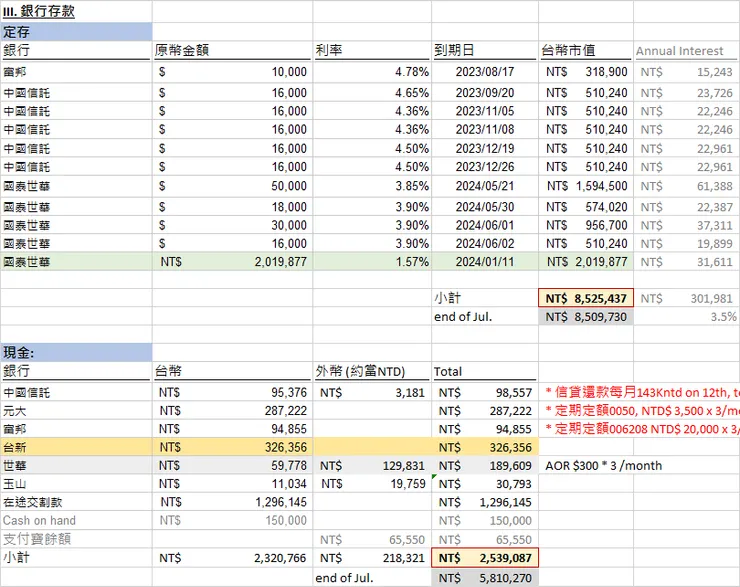Select the '利率' column header
This screenshot has width=740, height=587.
328,50
